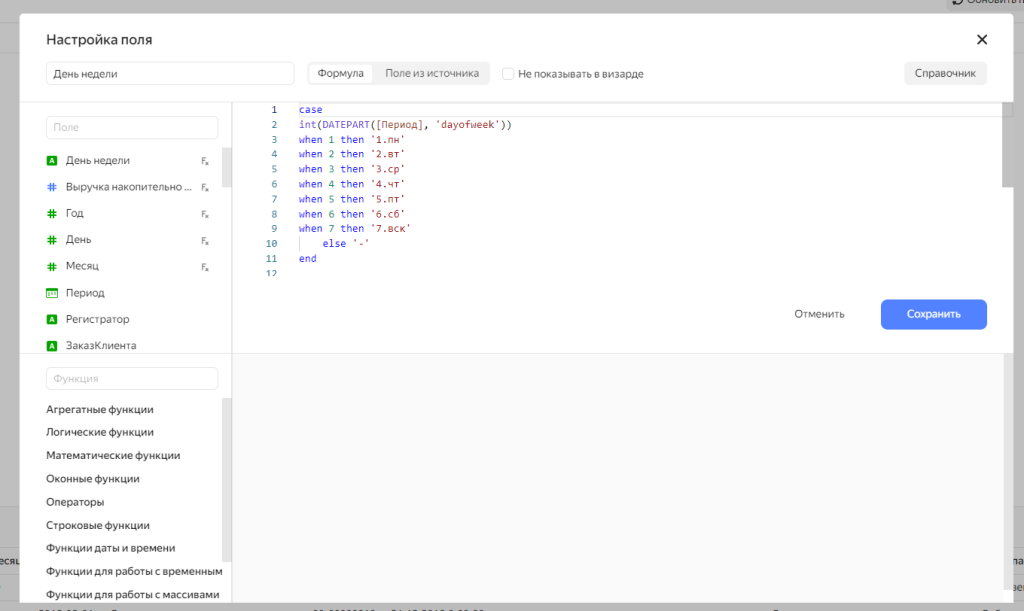Click the number icon next to Год field
Viewport: 1024px width, 611px height.
coord(52,213)
